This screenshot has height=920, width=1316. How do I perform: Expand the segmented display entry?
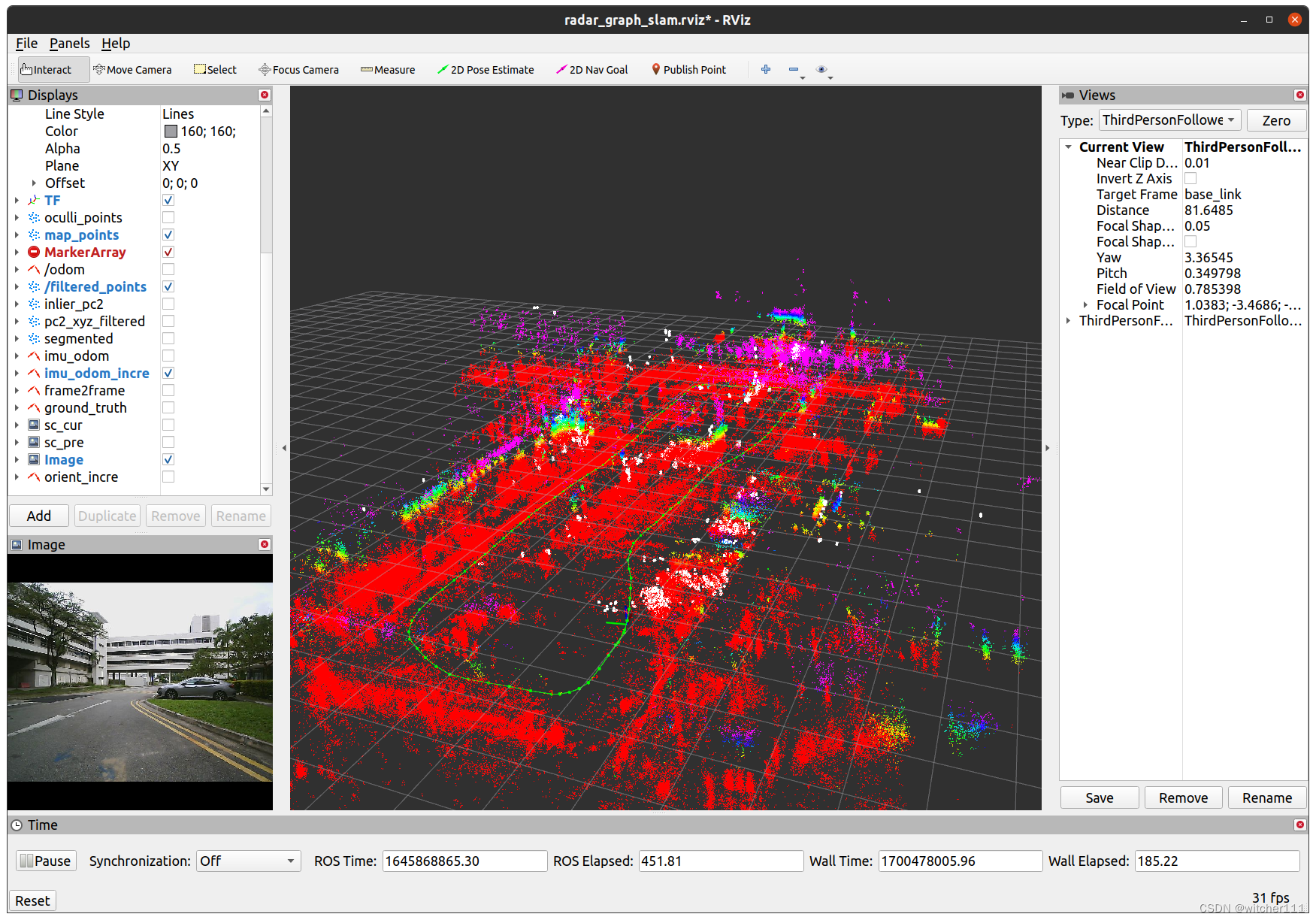[x=17, y=338]
